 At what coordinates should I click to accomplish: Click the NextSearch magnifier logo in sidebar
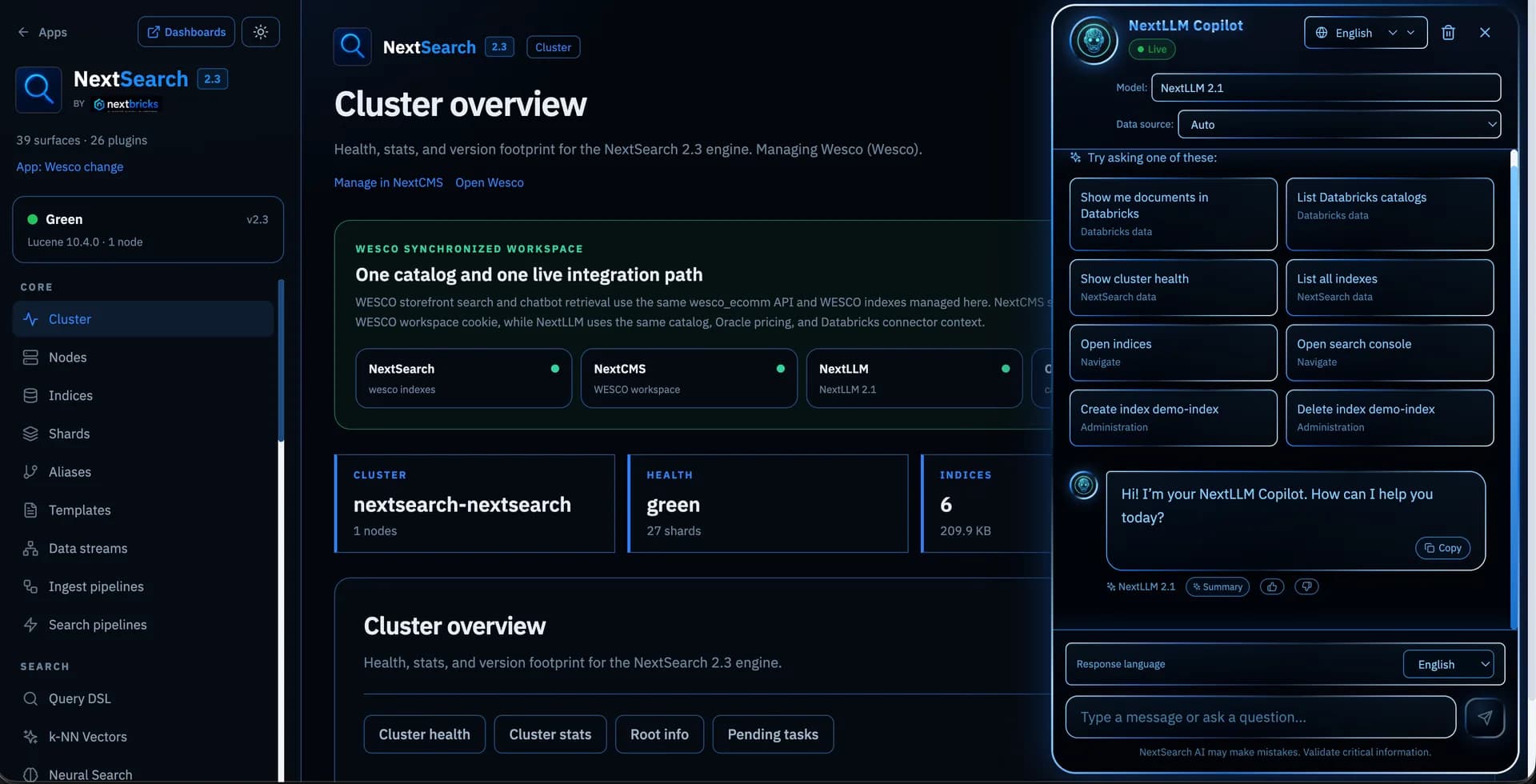(38, 90)
